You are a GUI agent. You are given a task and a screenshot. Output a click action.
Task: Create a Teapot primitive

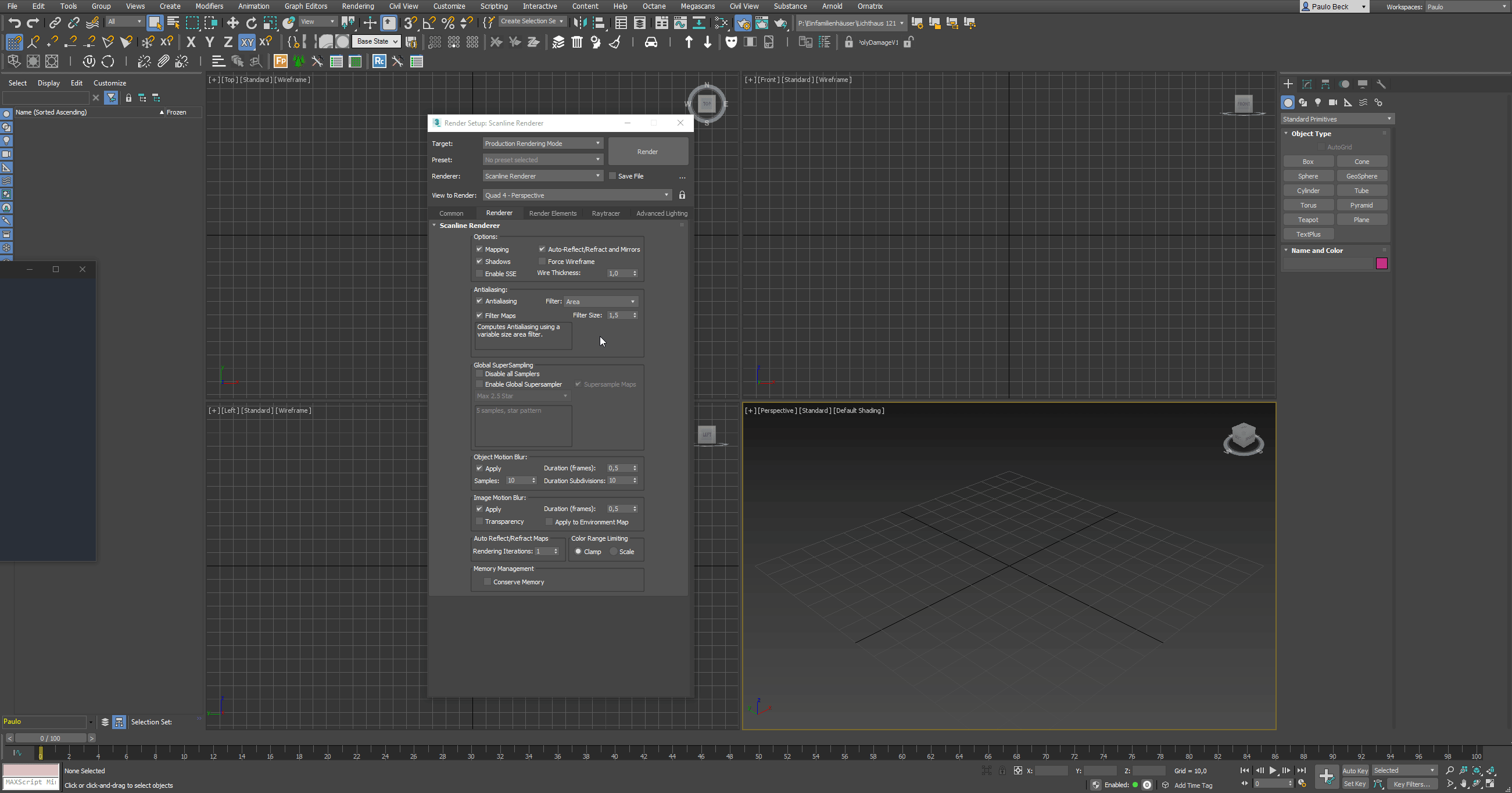click(1307, 220)
